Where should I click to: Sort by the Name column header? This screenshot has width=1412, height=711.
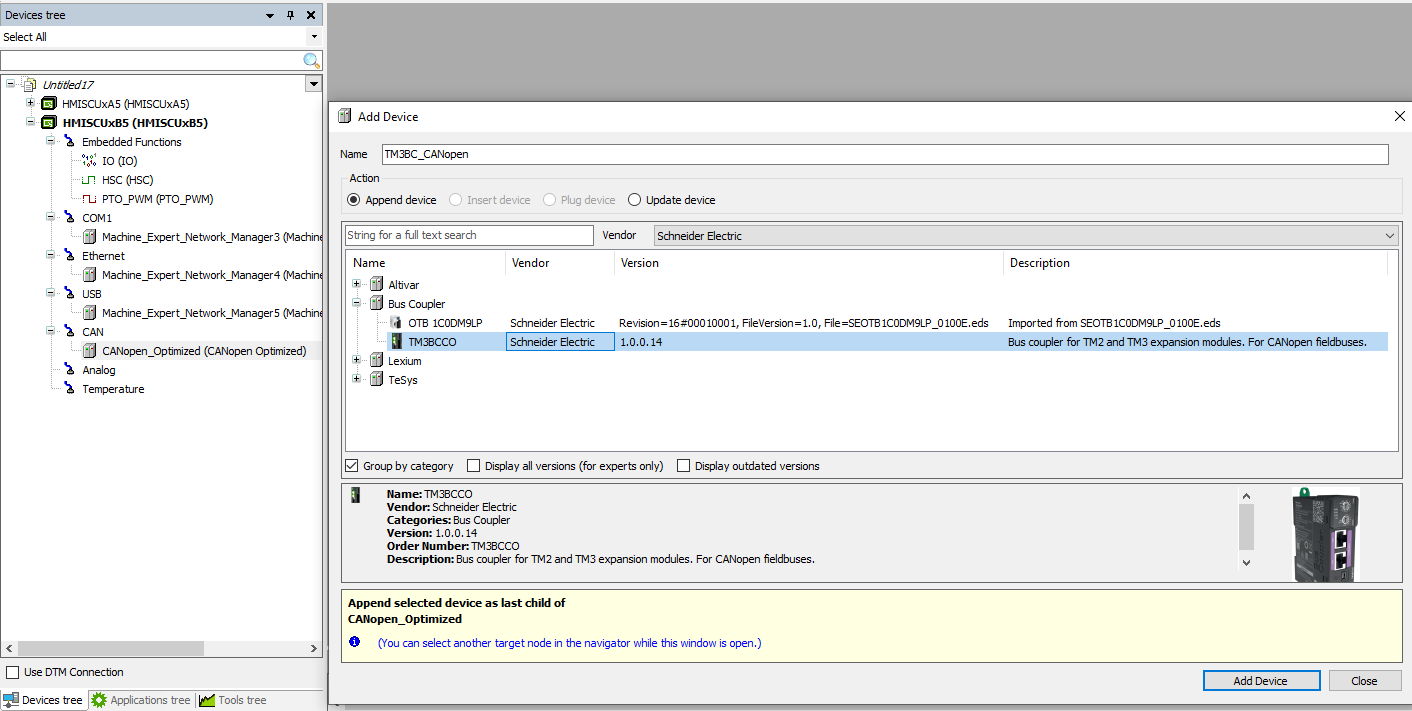coord(426,263)
